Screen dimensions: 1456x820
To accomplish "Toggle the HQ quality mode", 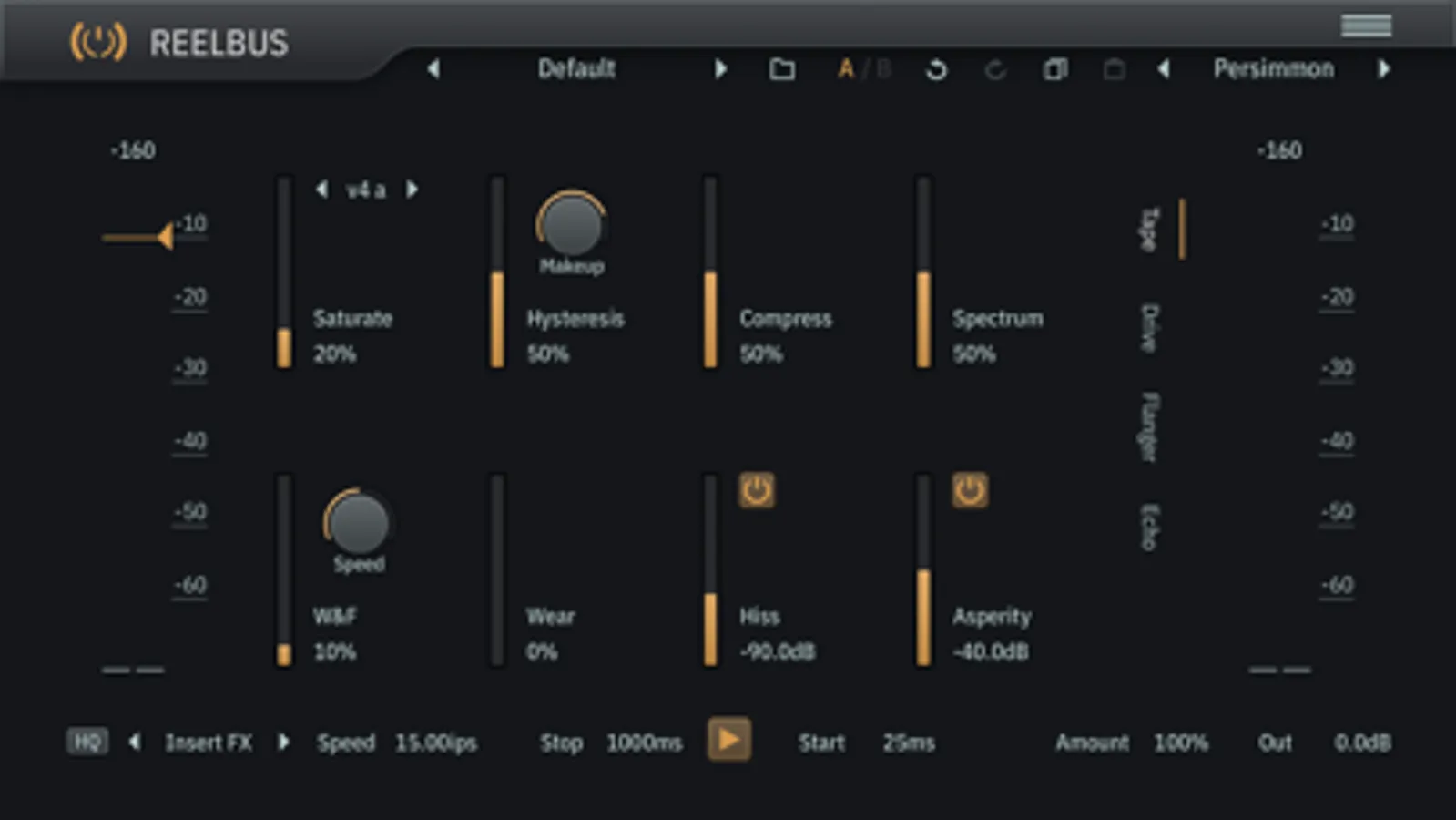I will coord(87,742).
